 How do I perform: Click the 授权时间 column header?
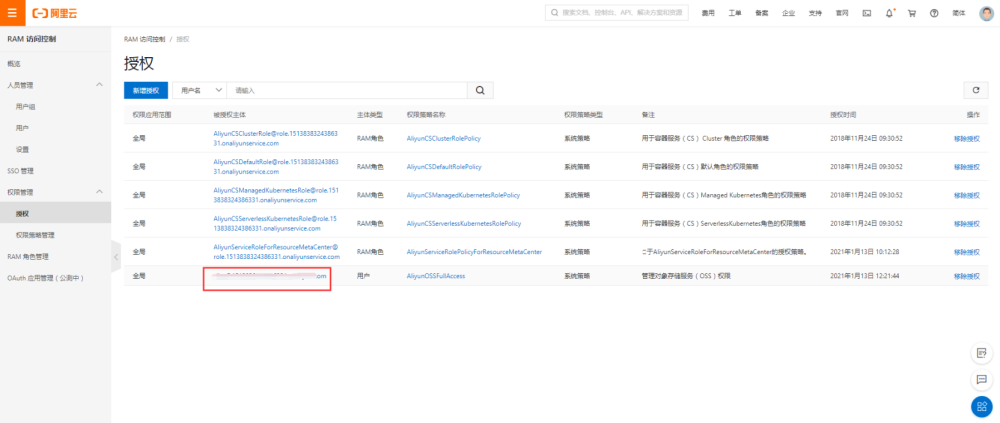tap(843, 115)
